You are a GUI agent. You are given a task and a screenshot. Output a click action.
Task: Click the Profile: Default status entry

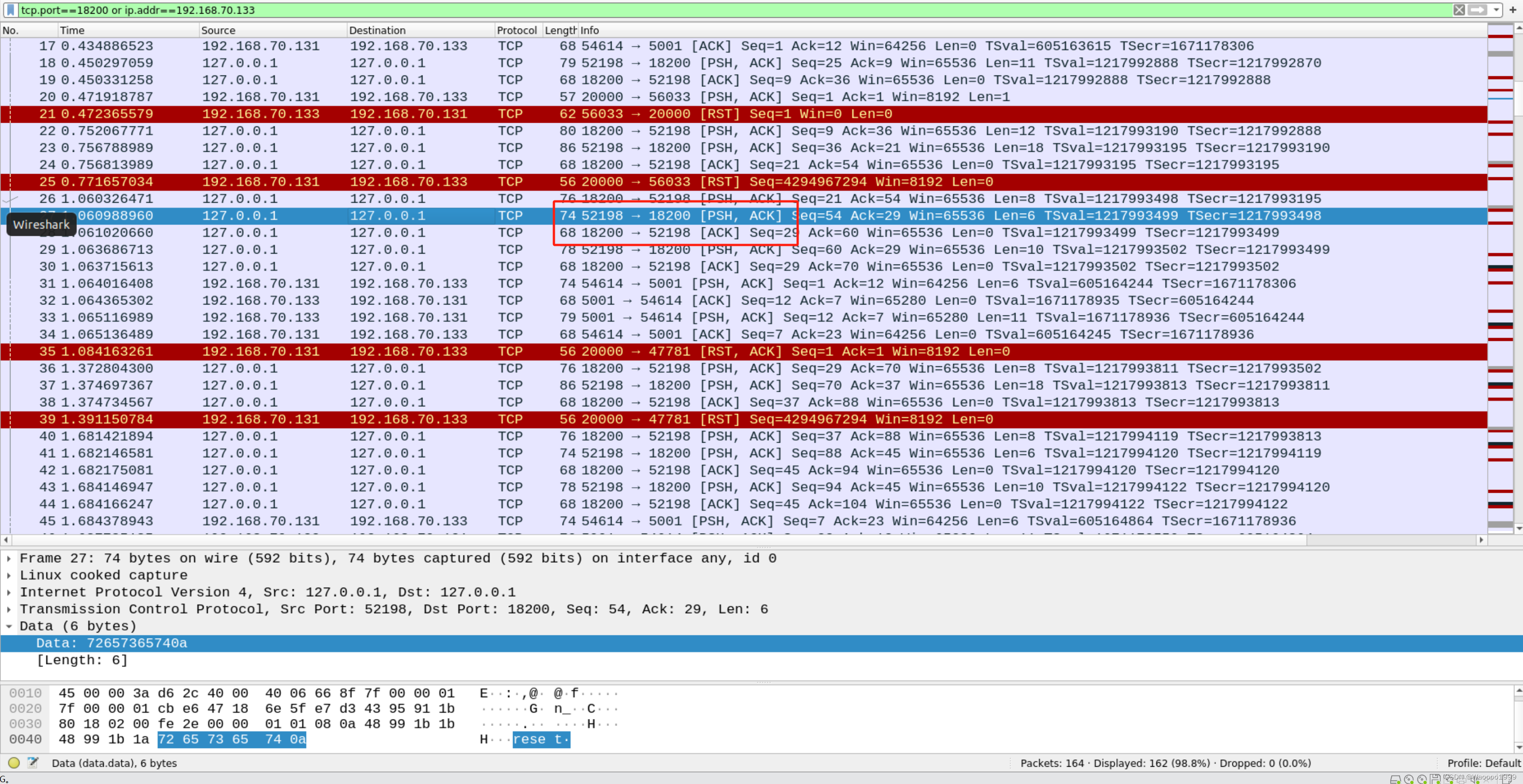1483,763
